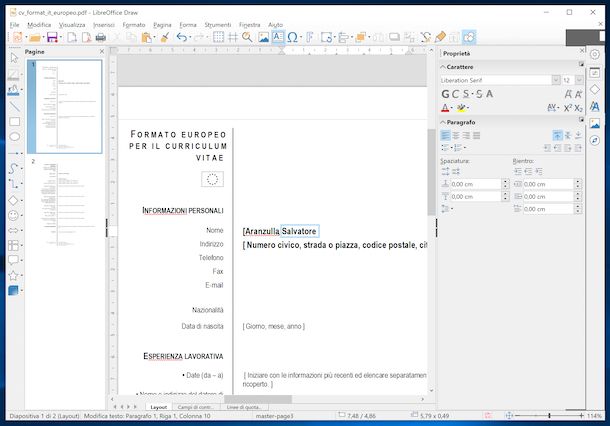Viewport: 610px width, 426px height.
Task: Select the Line drawing tool
Action: 14,106
